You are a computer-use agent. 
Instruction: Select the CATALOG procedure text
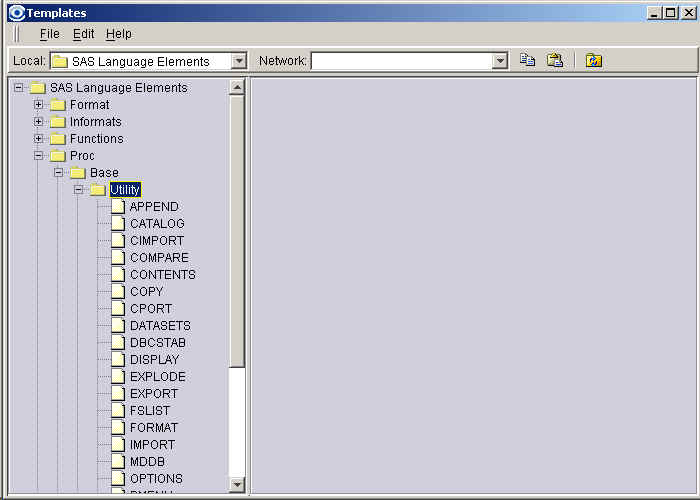(x=157, y=224)
